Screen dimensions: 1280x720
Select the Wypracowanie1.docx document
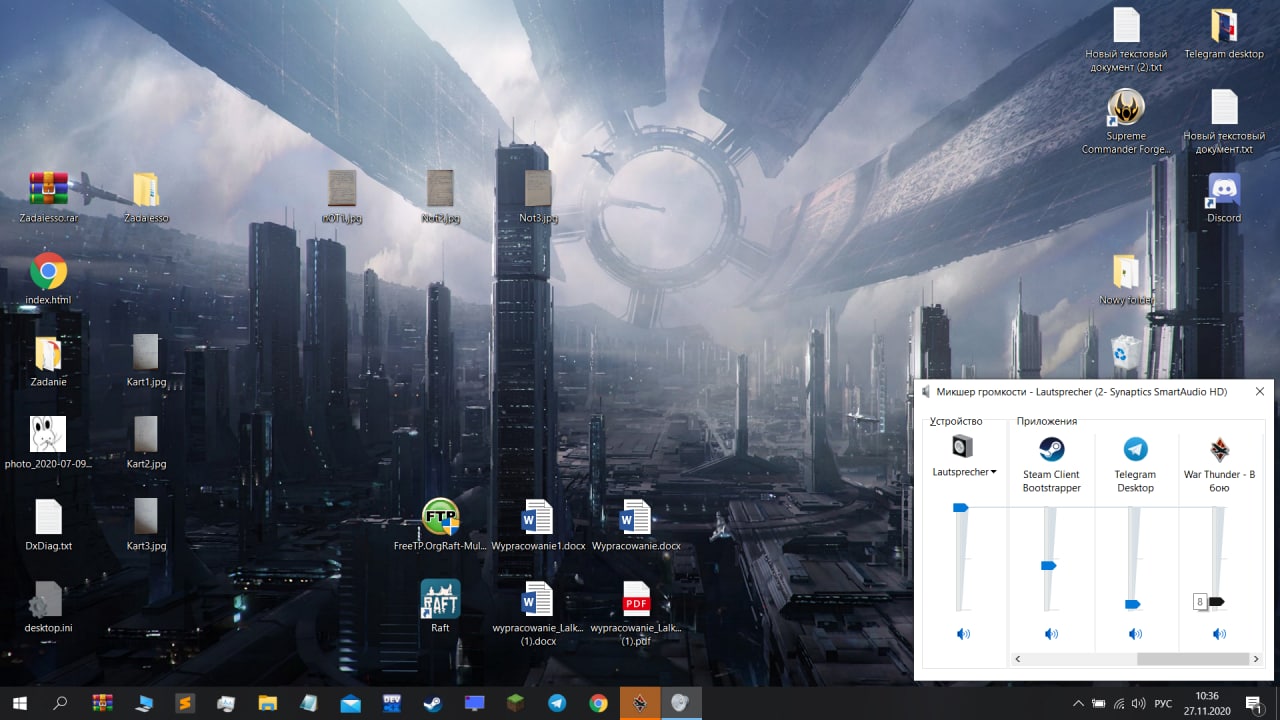click(x=538, y=525)
